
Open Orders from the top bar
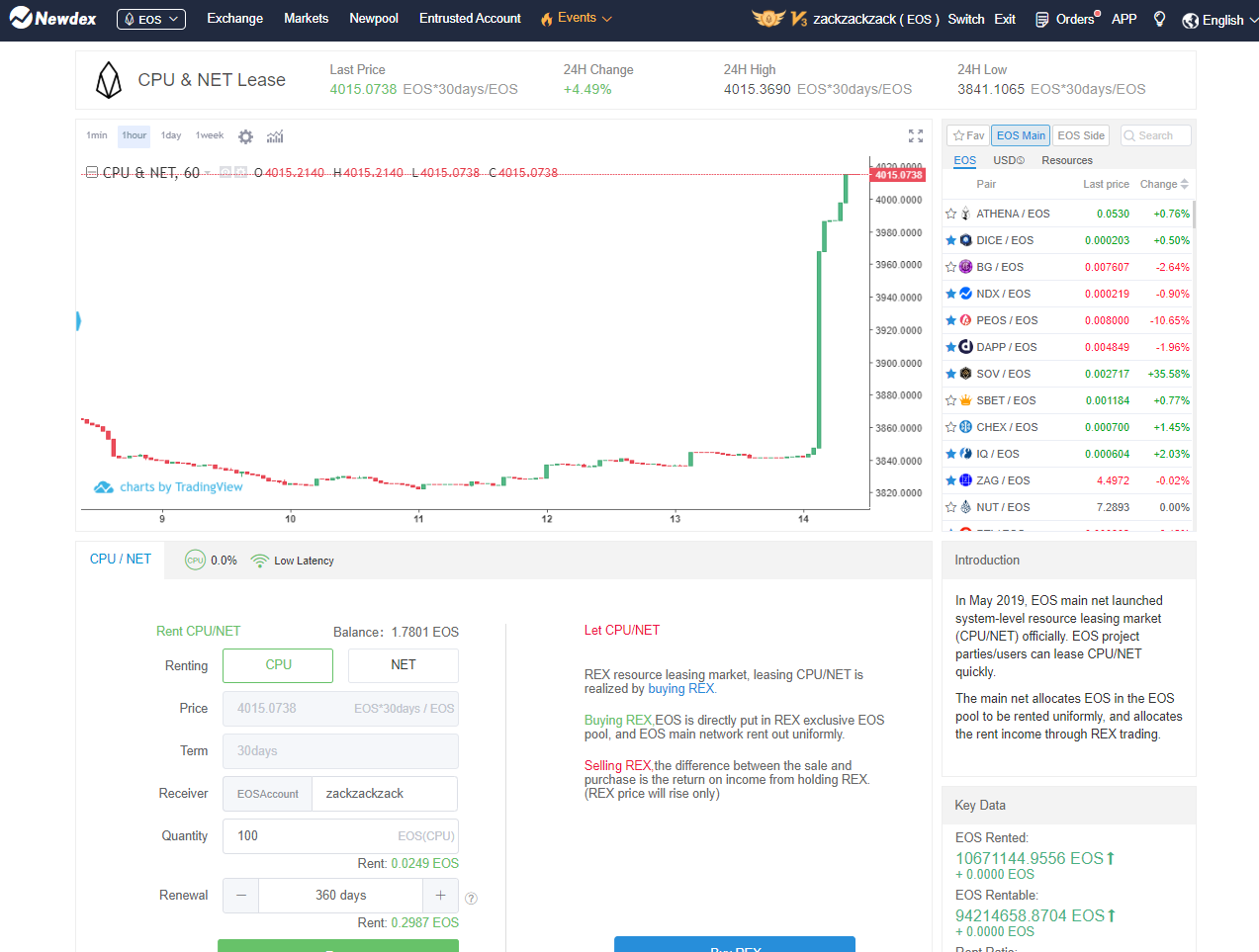(x=1067, y=19)
